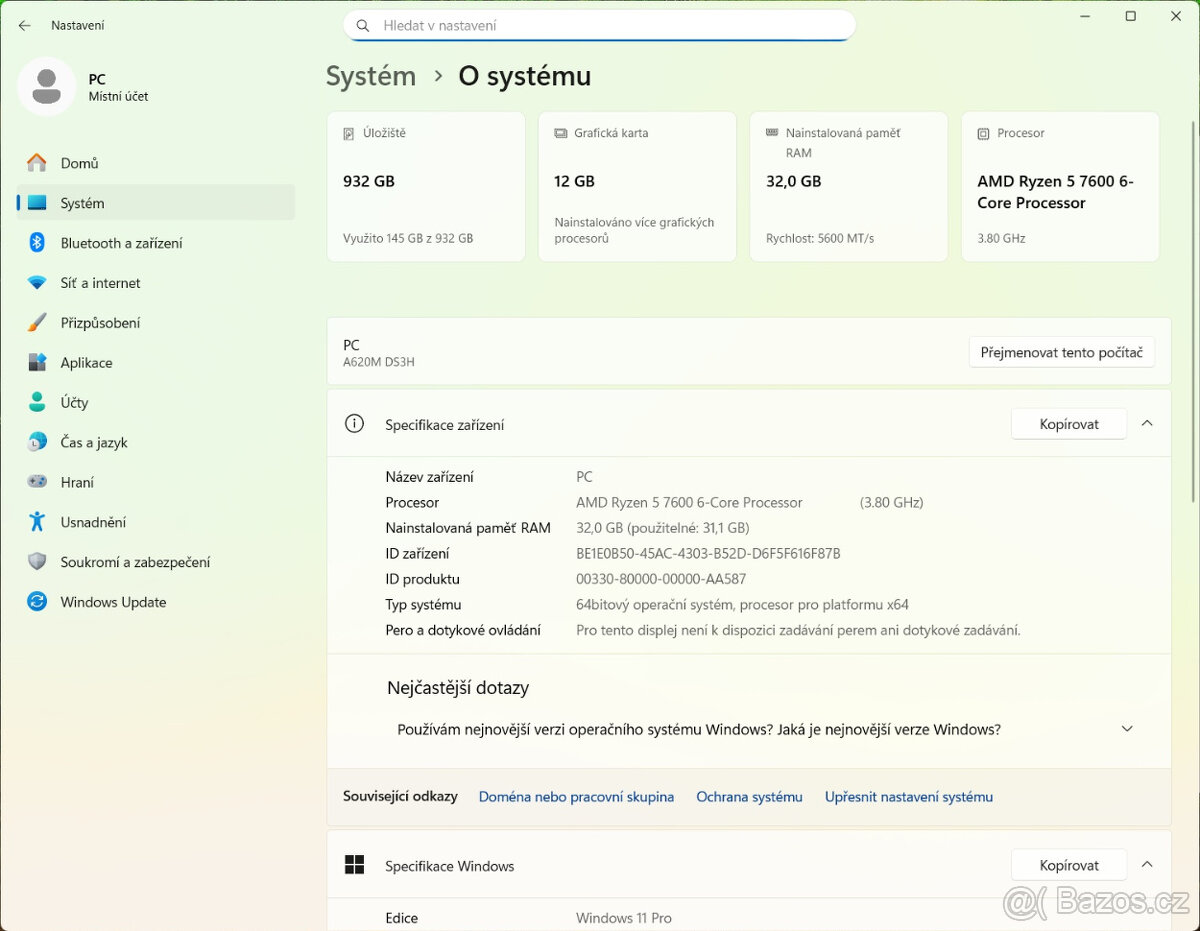Screen dimensions: 1200x931
Task: Open Upřesnit nastavení systému link
Action: [x=908, y=797]
